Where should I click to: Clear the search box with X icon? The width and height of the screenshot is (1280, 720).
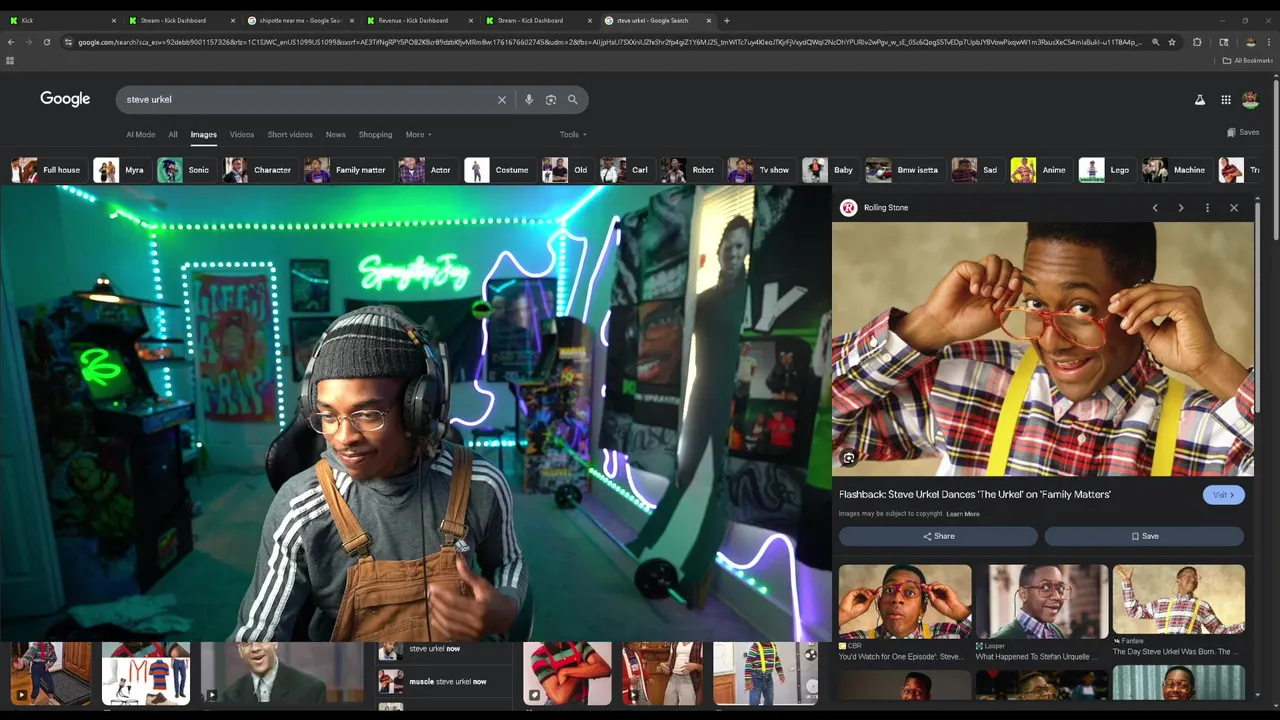[x=502, y=100]
